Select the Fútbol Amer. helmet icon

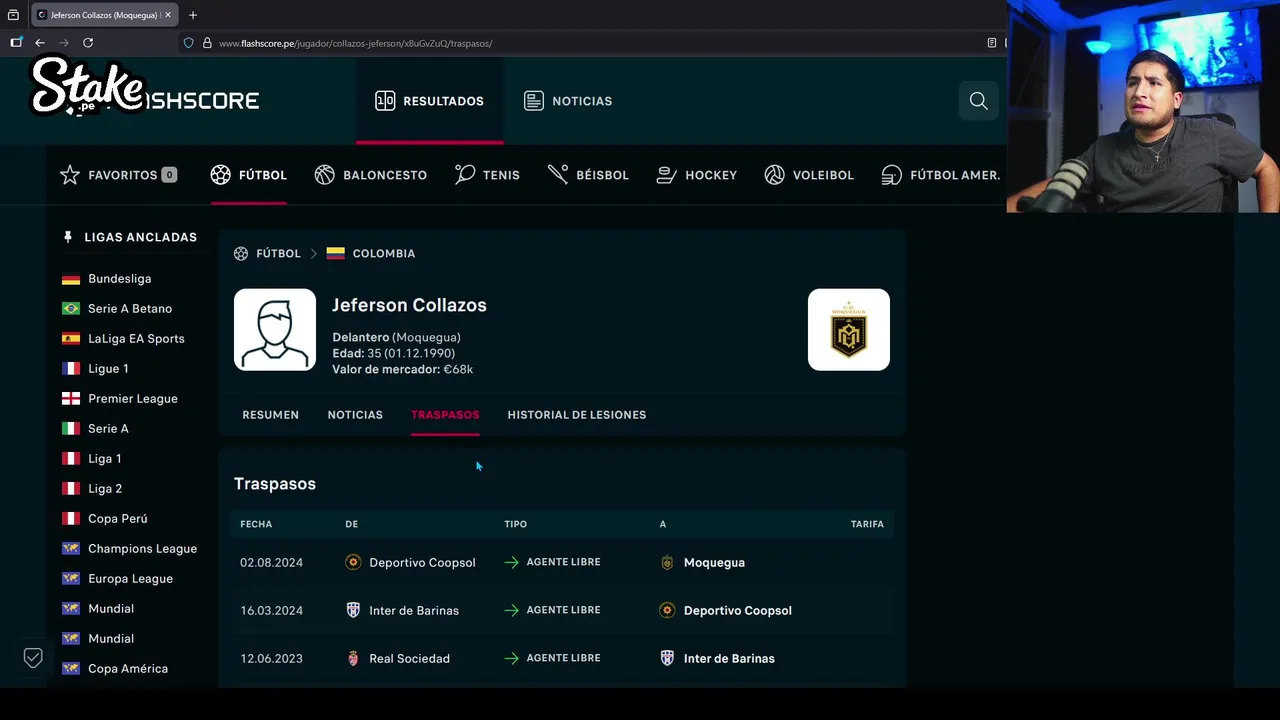pyautogui.click(x=891, y=175)
